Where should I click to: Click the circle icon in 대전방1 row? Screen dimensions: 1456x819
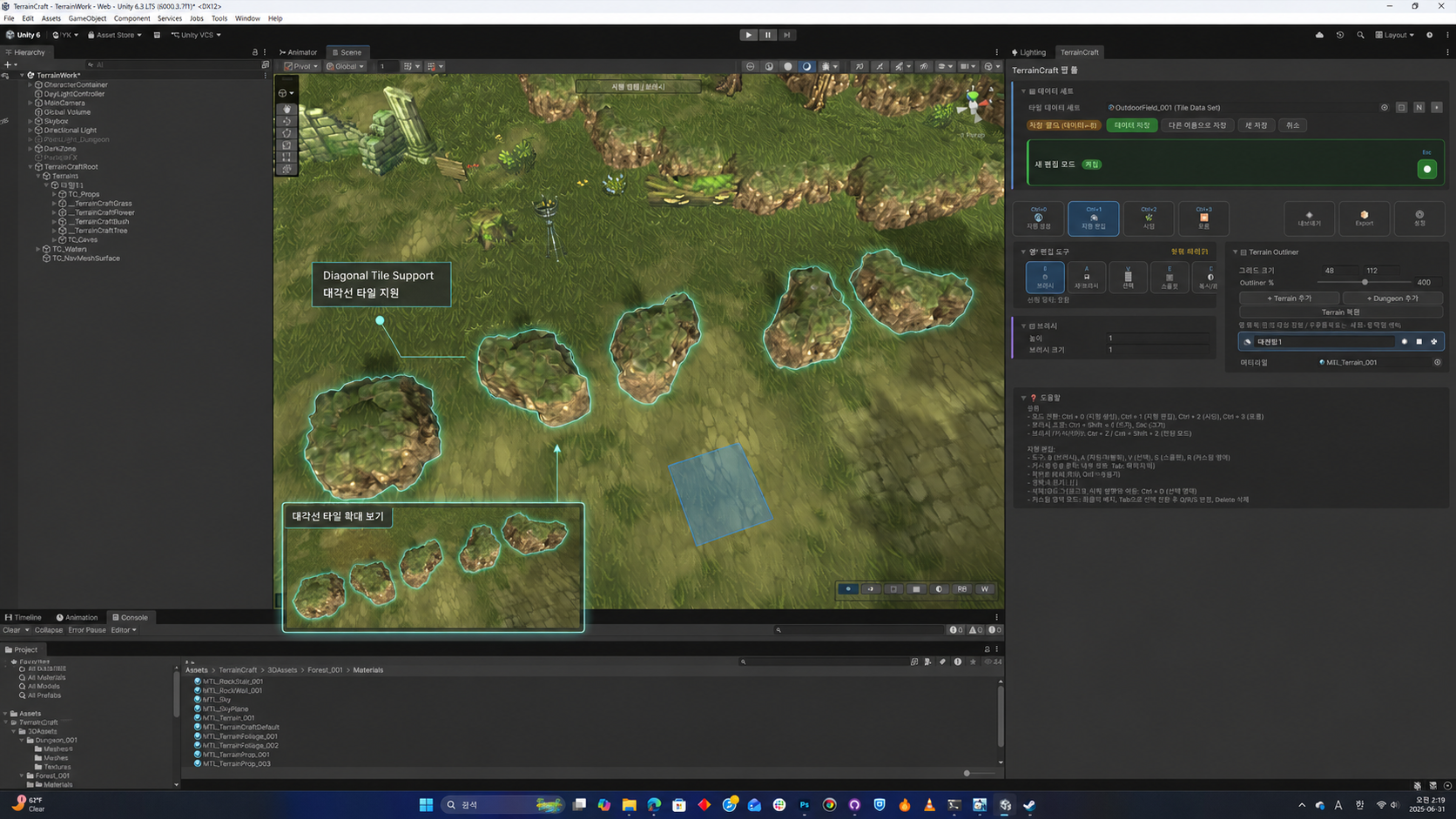1404,341
